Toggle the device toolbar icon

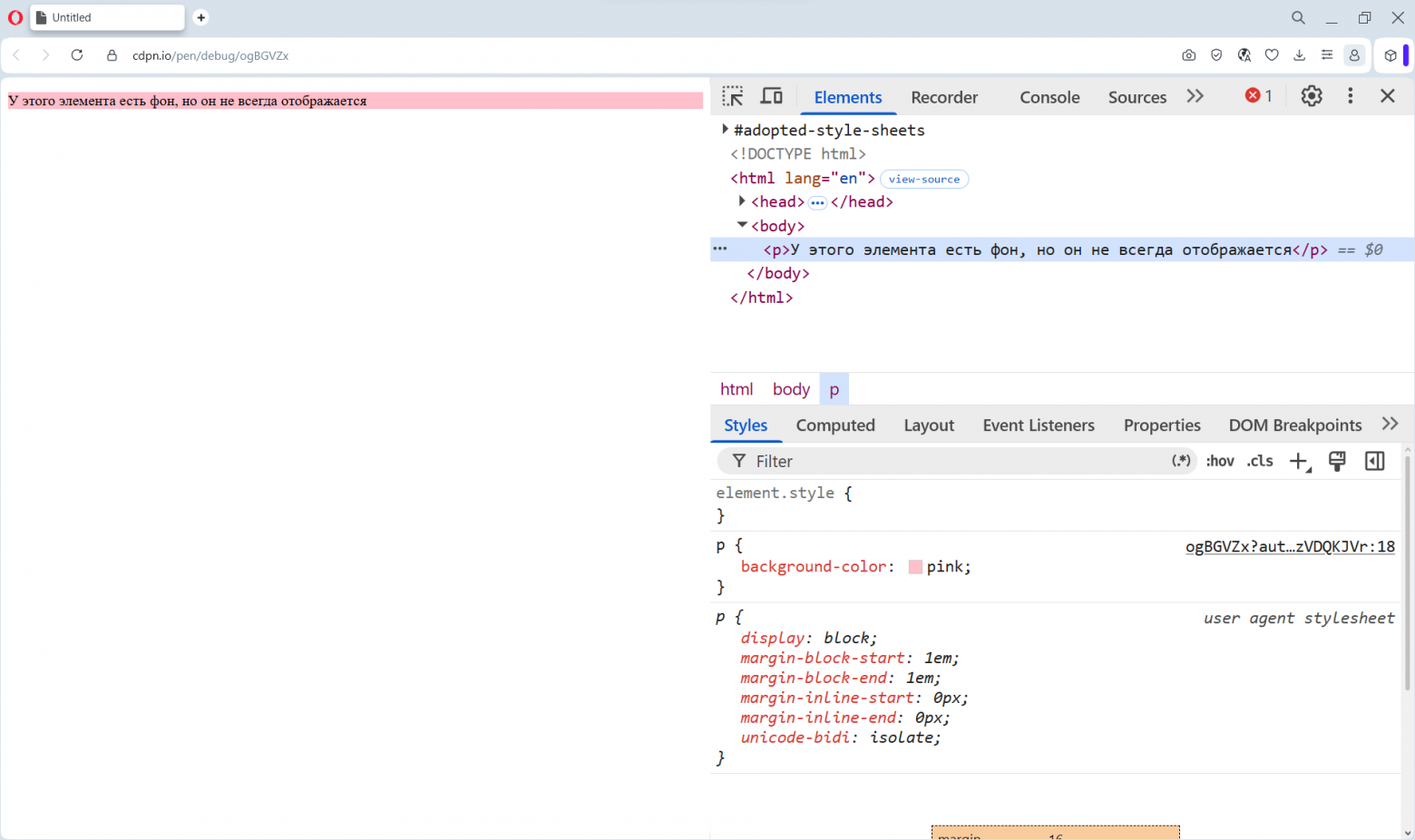click(772, 96)
